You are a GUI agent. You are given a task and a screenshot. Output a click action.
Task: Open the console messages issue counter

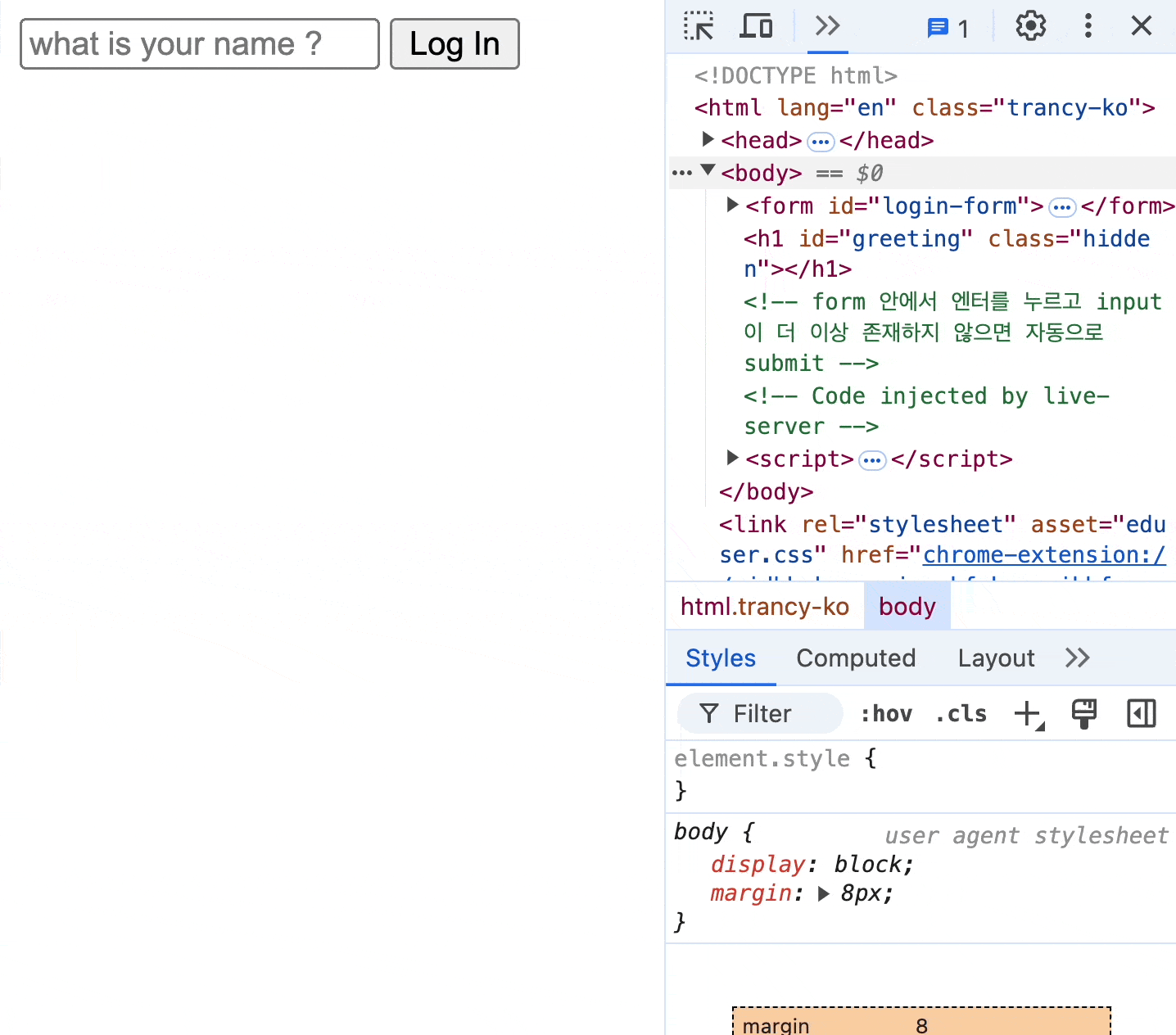click(x=948, y=29)
